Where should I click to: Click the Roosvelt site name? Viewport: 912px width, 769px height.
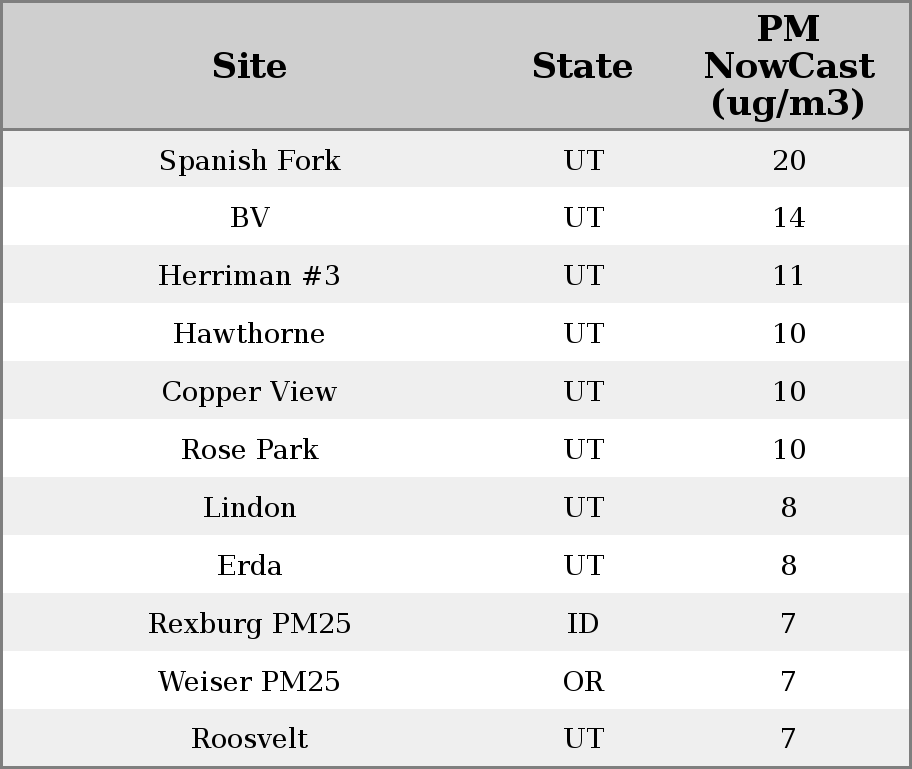coord(249,739)
